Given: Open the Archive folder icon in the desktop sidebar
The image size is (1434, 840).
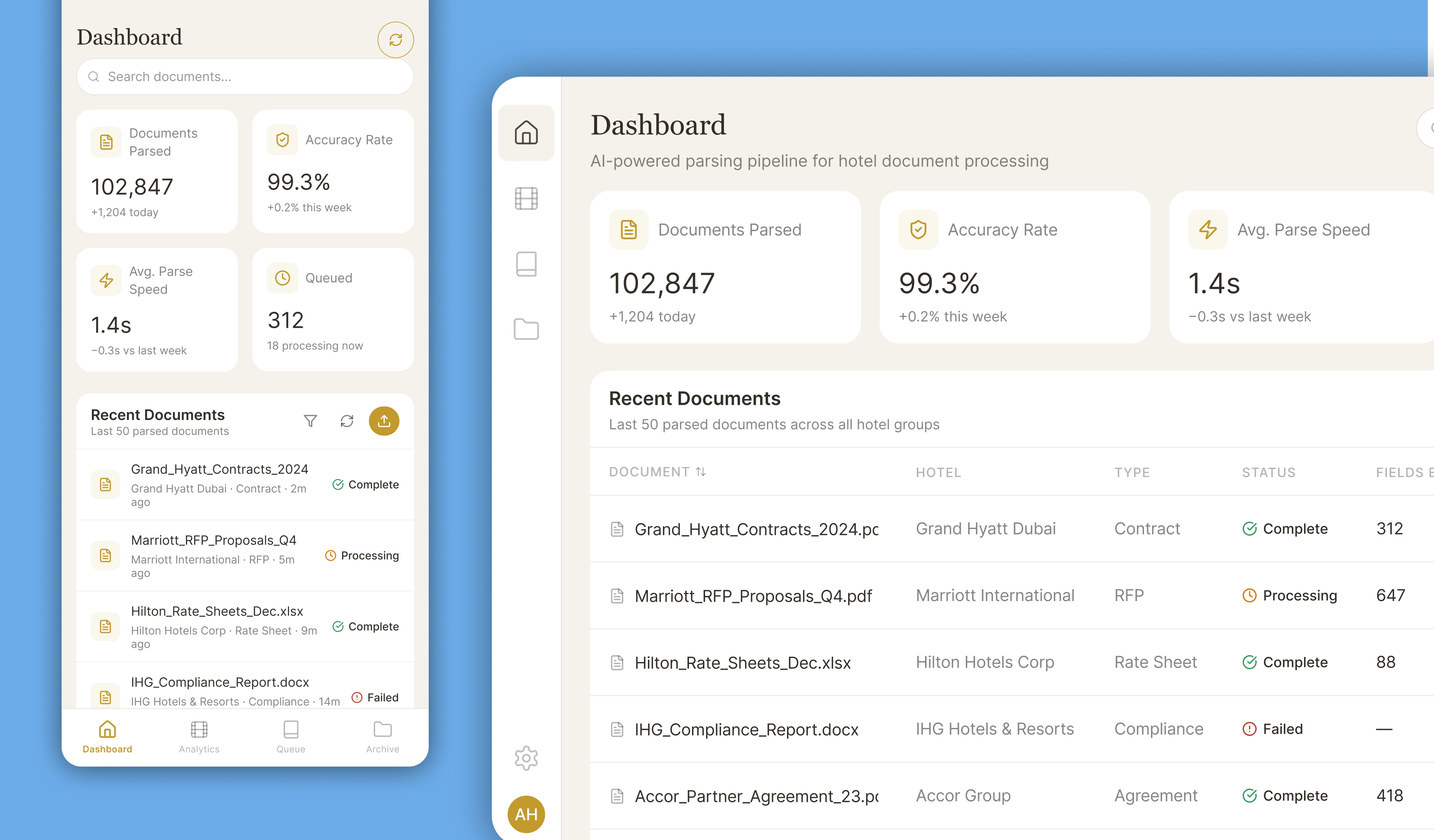Looking at the screenshot, I should click(x=527, y=329).
